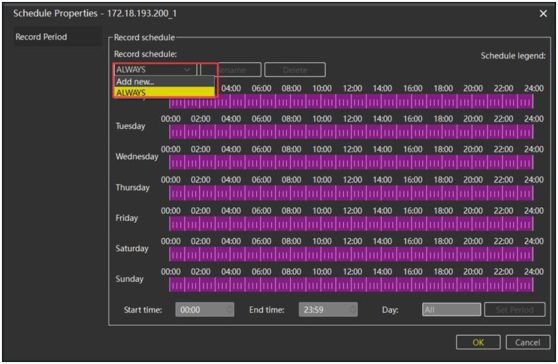Click Friday's purple schedule bar
The height and width of the screenshot is (364, 558).
[351, 224]
